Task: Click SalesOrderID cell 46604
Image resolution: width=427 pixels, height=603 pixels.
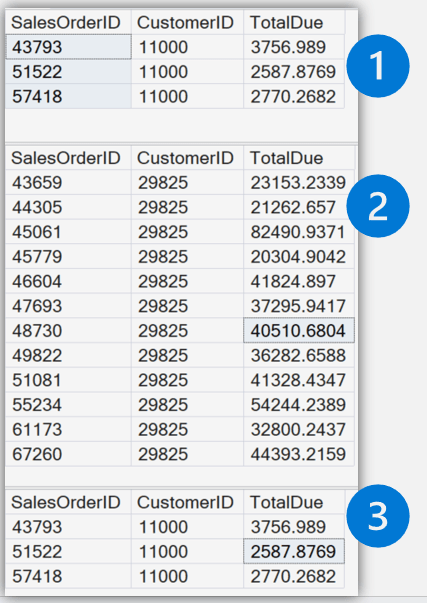Action: pyautogui.click(x=68, y=281)
